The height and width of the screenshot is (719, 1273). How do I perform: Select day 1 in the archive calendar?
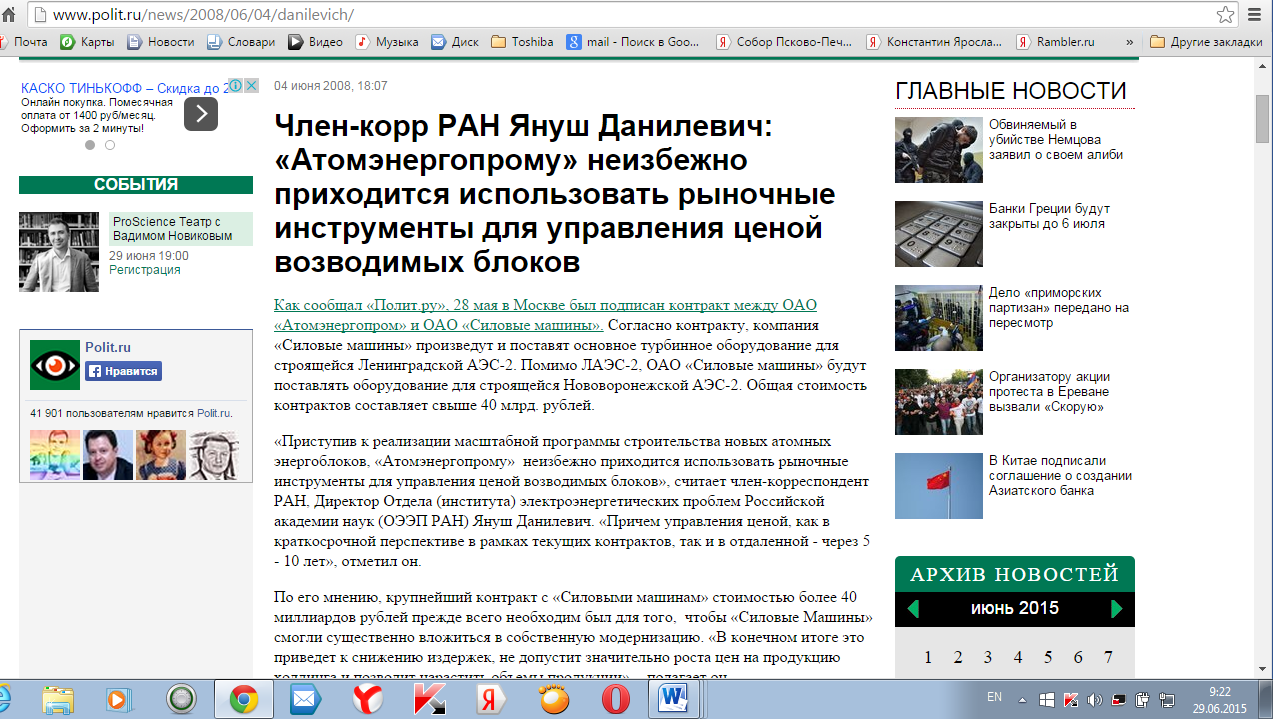pos(928,657)
